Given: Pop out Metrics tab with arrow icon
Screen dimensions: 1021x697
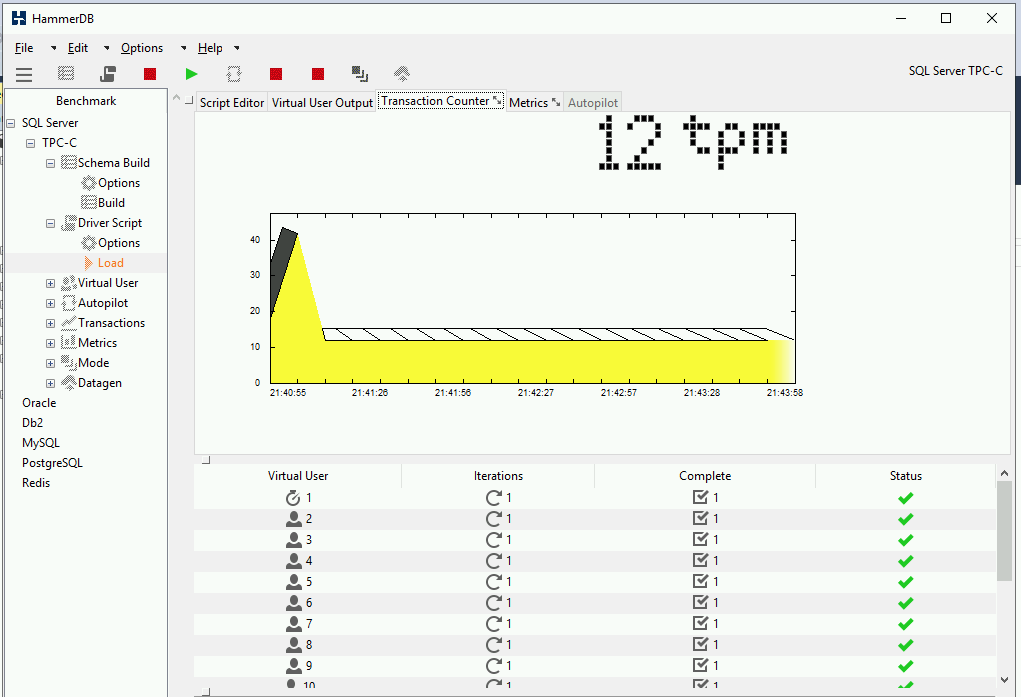Looking at the screenshot, I should pyautogui.click(x=555, y=102).
